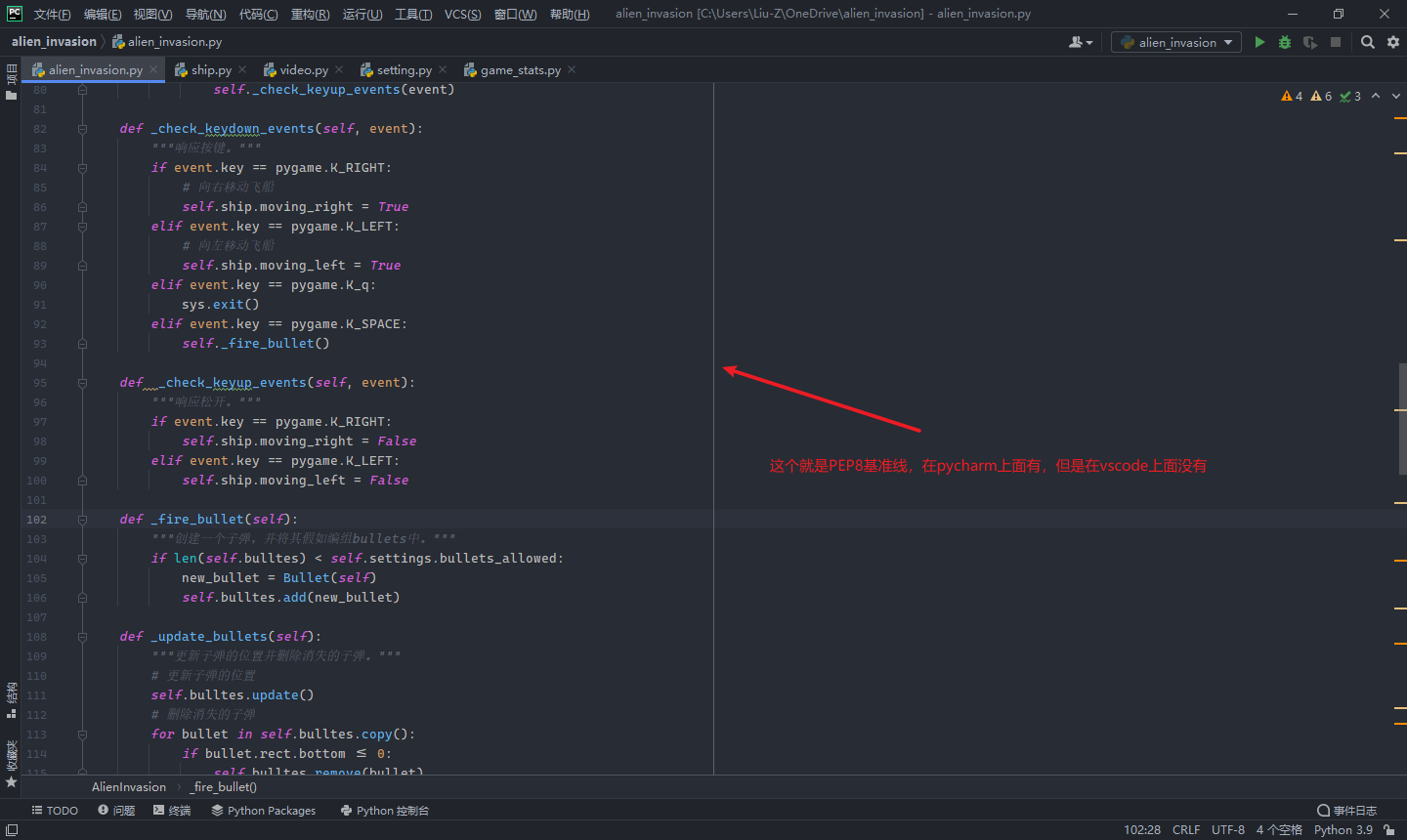The width and height of the screenshot is (1407, 840).
Task: Open the 代码(C) menu
Action: click(x=258, y=14)
